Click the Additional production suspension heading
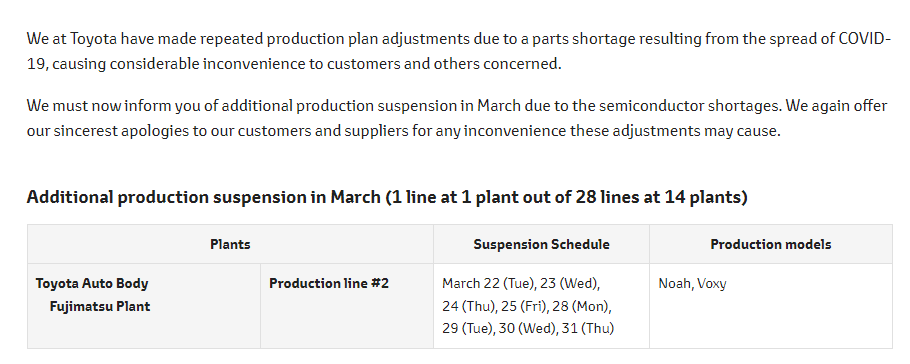 coord(387,197)
